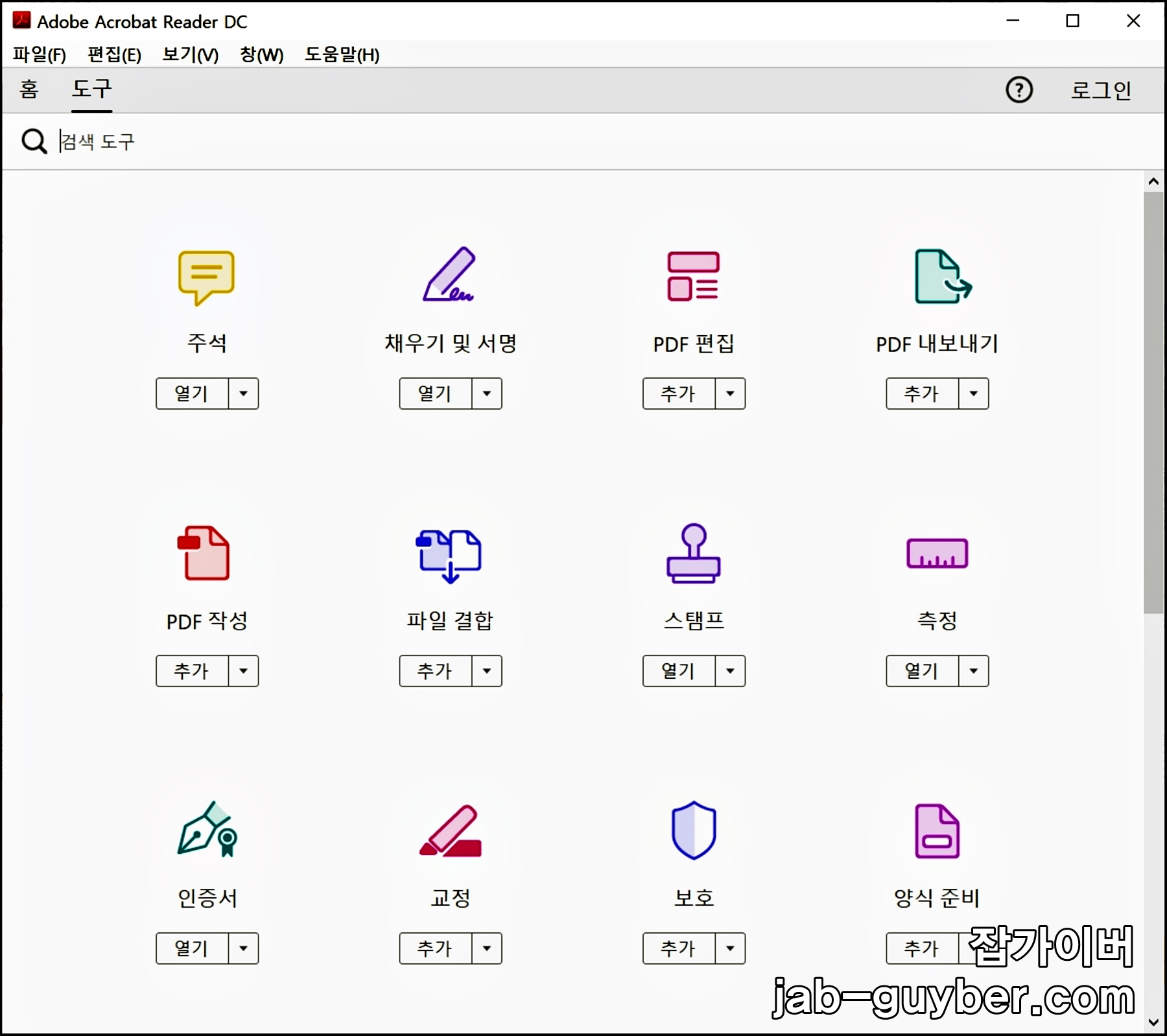The height and width of the screenshot is (1036, 1167).
Task: Click the Adobe Acrobat logo in title bar
Action: coord(21,20)
